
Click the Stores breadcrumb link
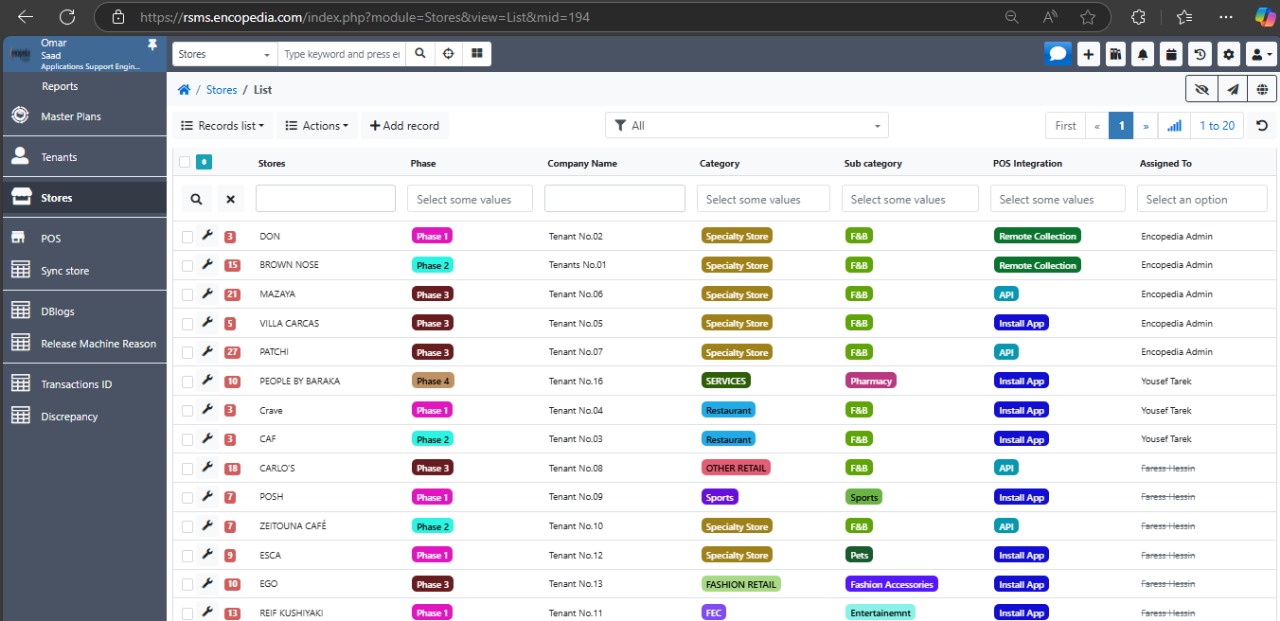click(x=221, y=90)
